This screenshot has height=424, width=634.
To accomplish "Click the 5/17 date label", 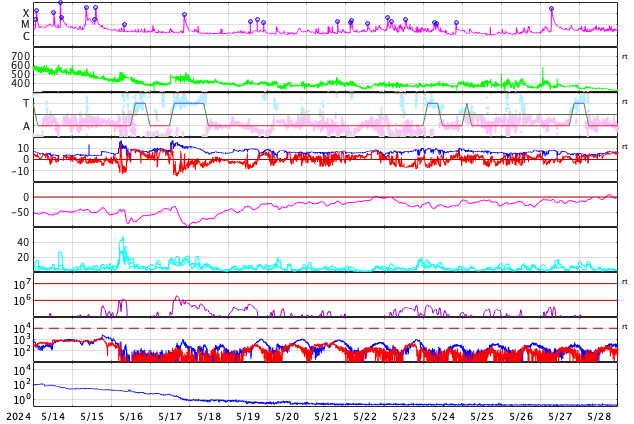I will [x=170, y=416].
